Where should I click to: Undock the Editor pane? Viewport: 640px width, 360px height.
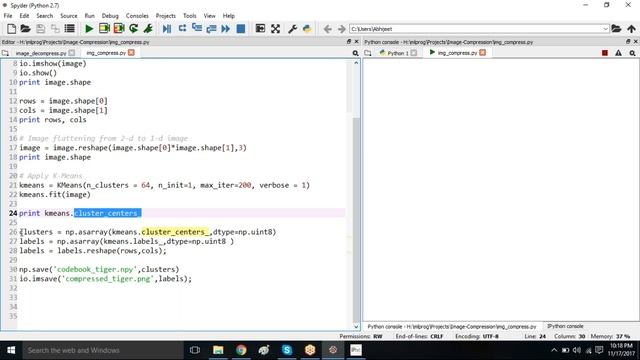[349, 42]
